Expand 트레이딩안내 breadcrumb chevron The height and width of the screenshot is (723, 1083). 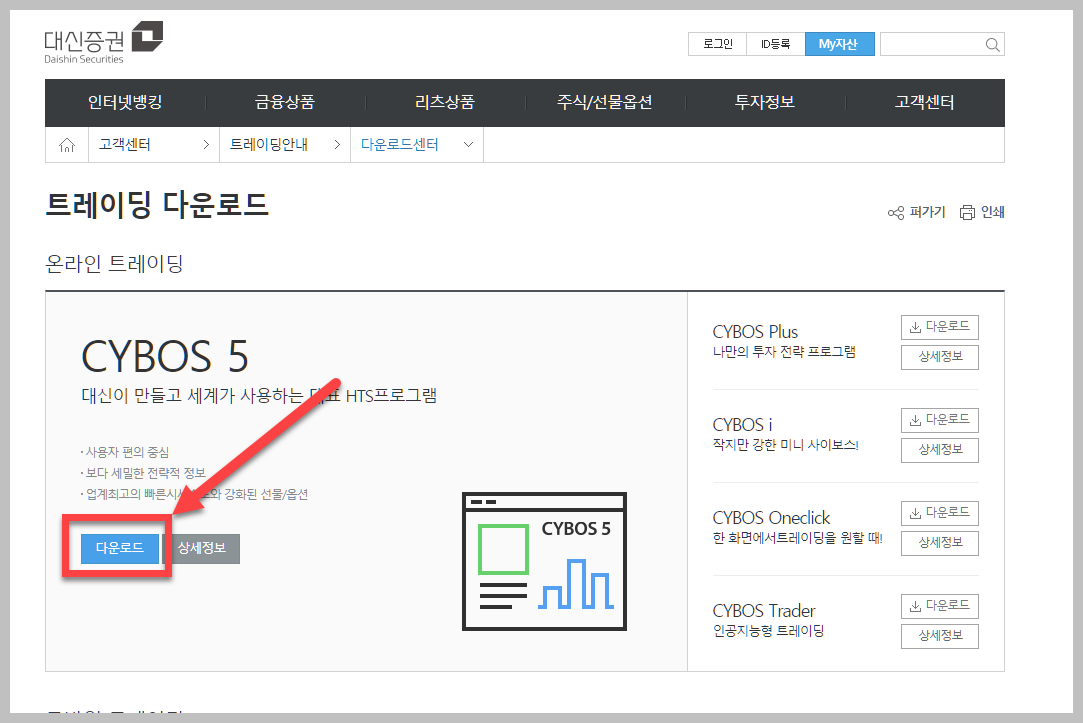[x=337, y=145]
